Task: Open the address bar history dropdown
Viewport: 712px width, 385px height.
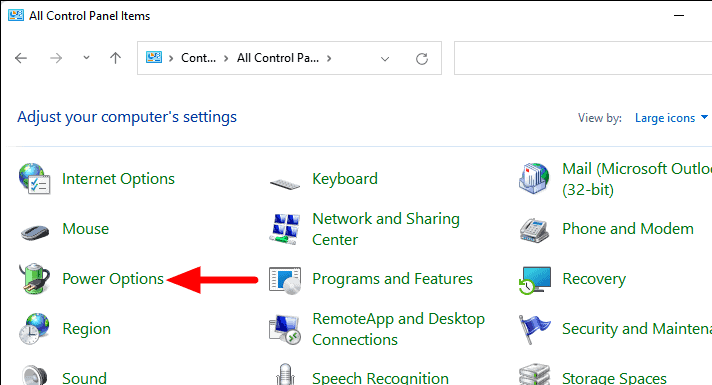Action: coord(385,59)
